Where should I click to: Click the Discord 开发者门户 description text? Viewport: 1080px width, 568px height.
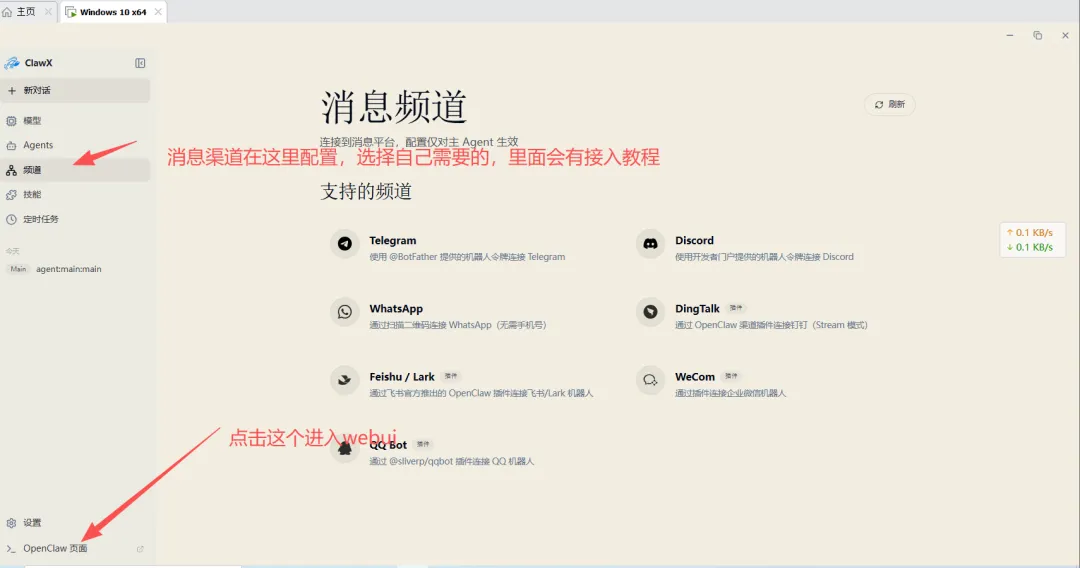tap(764, 257)
